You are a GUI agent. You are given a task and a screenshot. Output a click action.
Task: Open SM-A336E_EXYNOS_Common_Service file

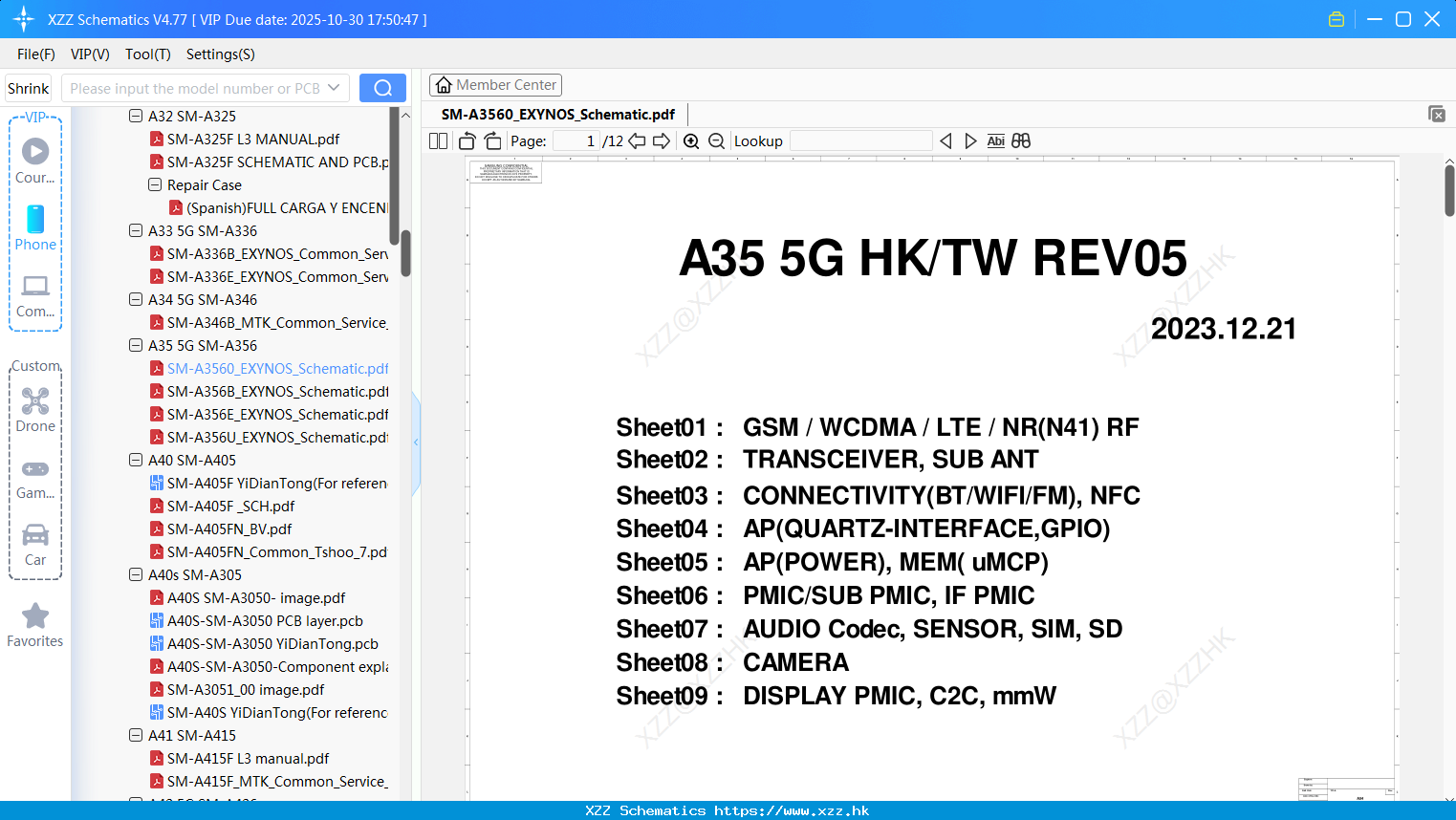(277, 276)
